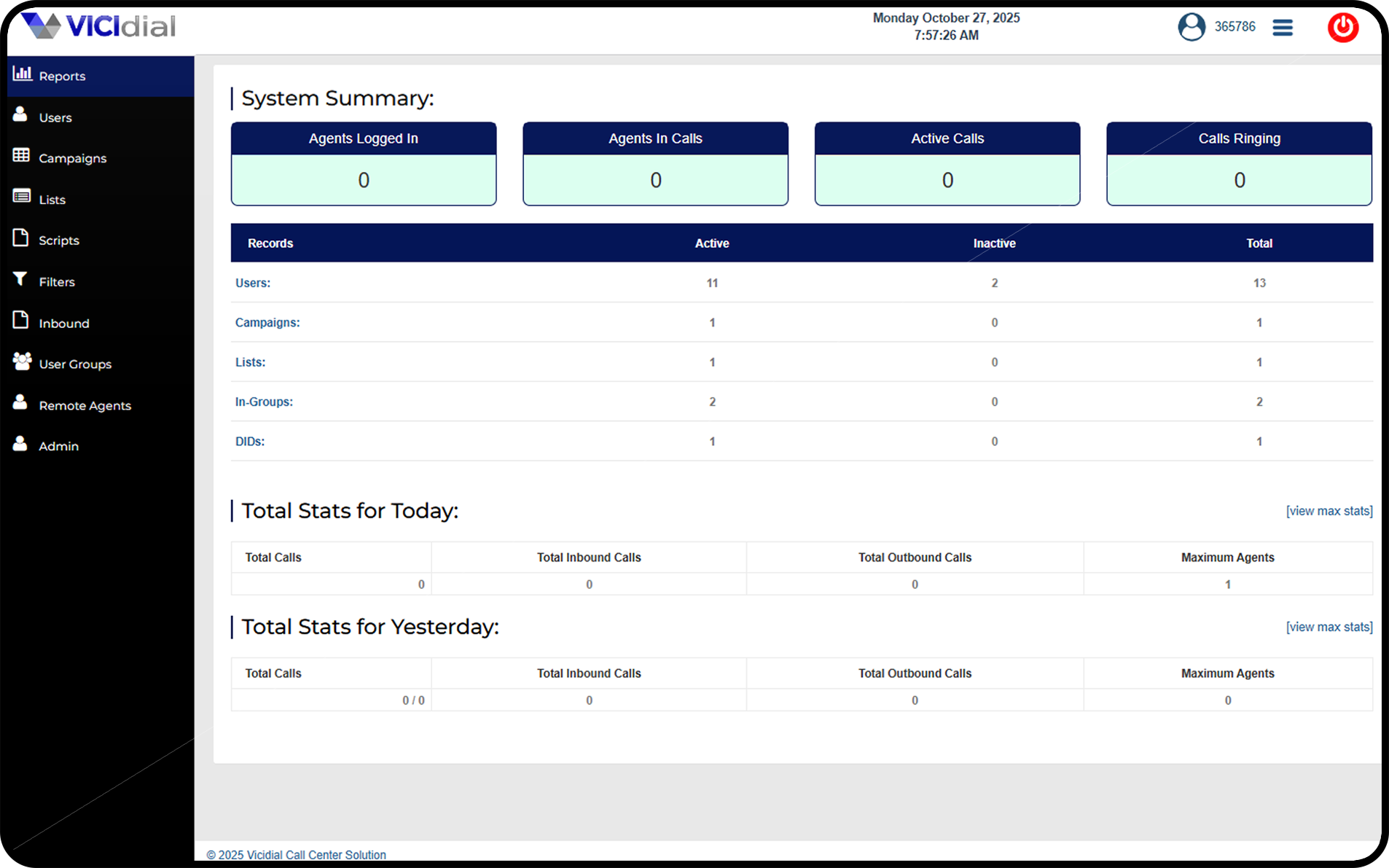Click the Reports bar chart icon
Screen dimensions: 1389x868
click(23, 74)
